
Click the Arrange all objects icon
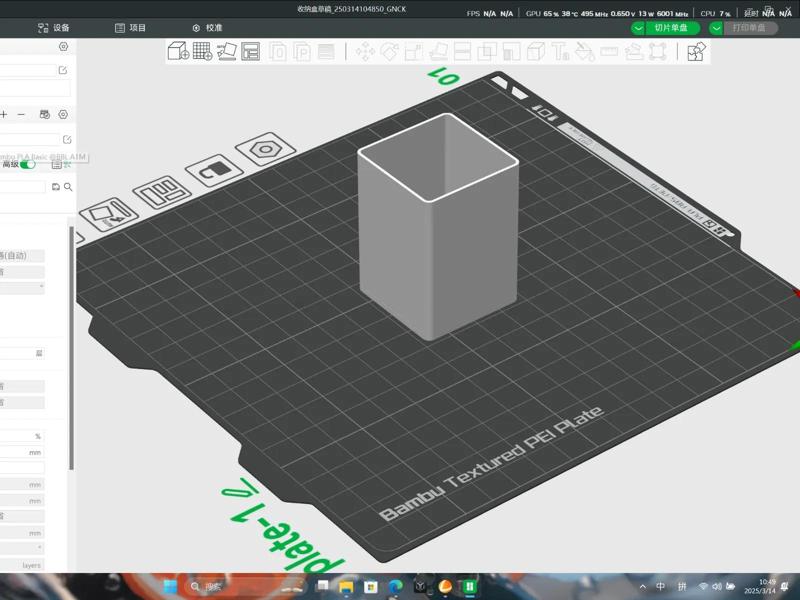point(251,51)
